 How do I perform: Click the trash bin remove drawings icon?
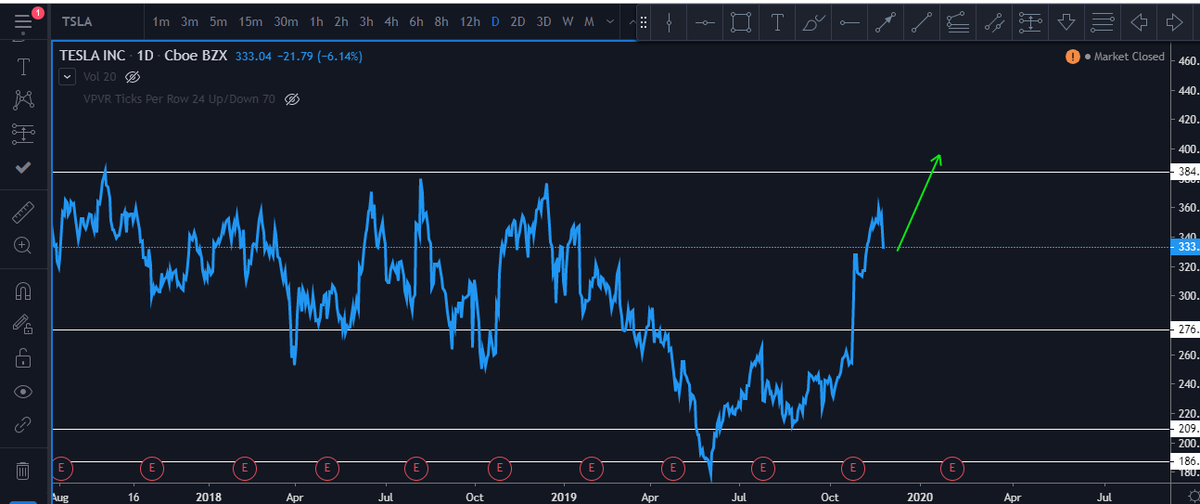[x=24, y=469]
